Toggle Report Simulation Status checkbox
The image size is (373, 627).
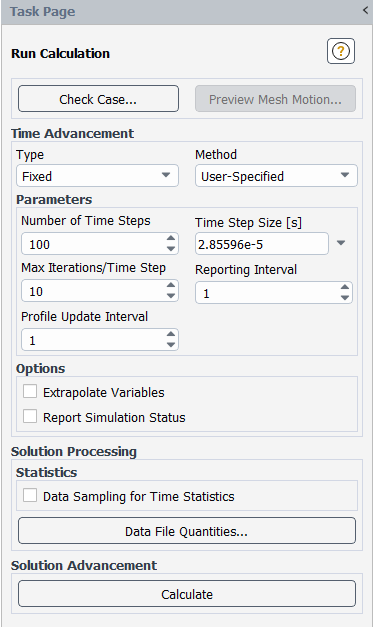(x=30, y=416)
